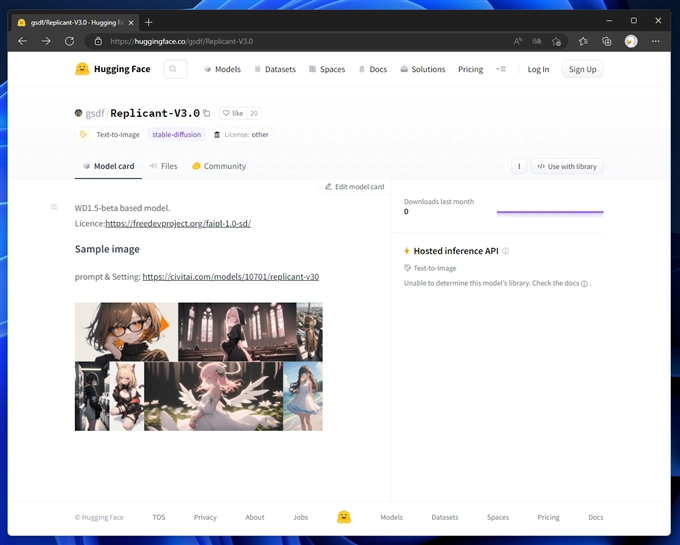The height and width of the screenshot is (545, 680).
Task: Open Datasets link in the footer
Action: [445, 517]
